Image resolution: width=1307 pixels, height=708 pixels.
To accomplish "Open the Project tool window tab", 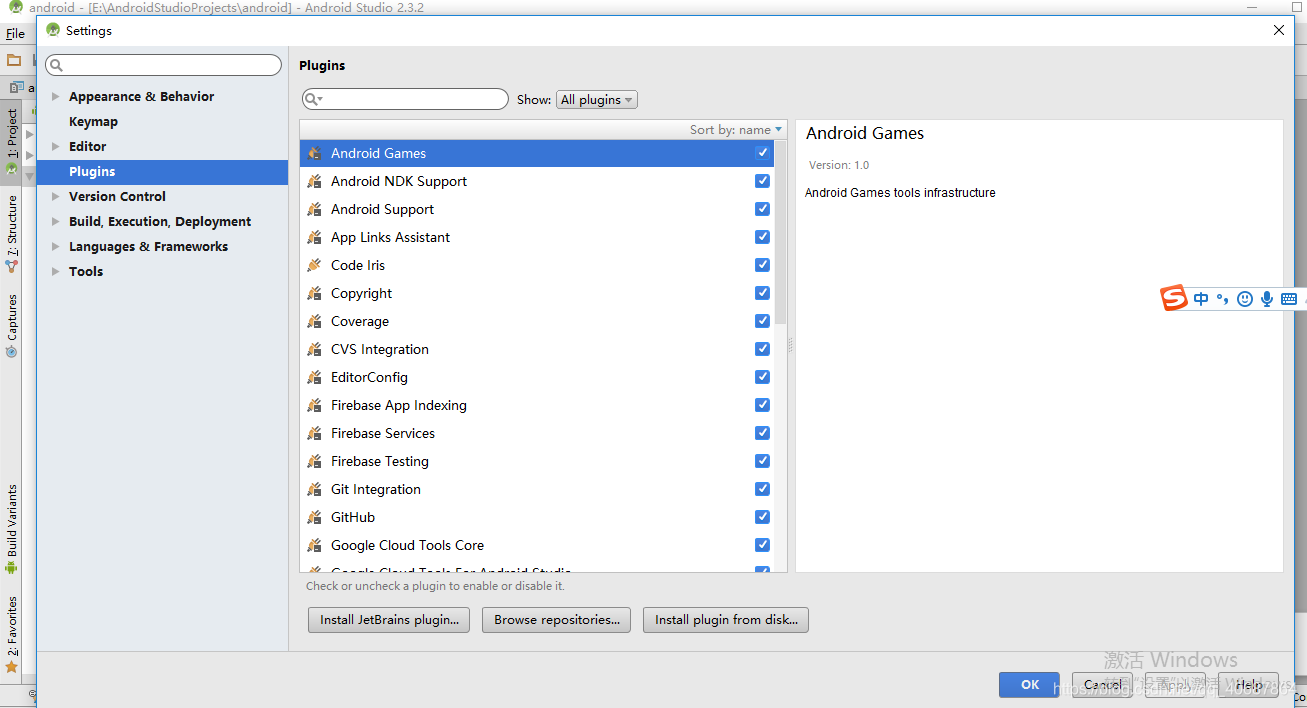I will click(x=12, y=141).
